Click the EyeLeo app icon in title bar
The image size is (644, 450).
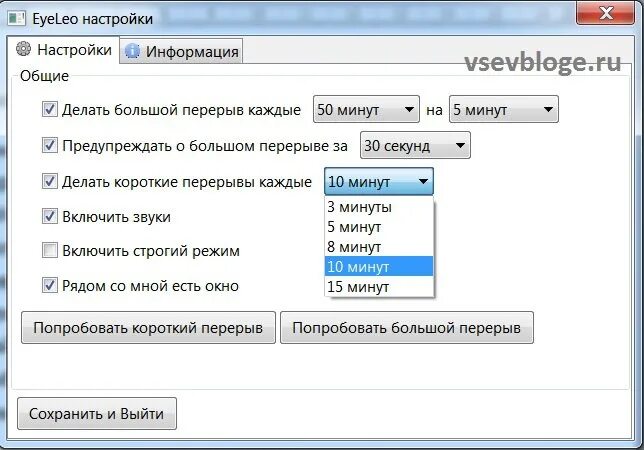pyautogui.click(x=17, y=18)
